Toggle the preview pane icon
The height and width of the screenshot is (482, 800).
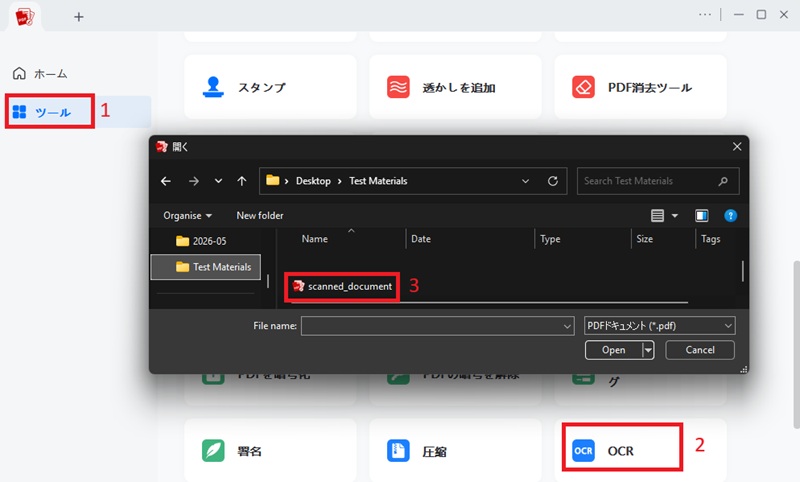[702, 216]
